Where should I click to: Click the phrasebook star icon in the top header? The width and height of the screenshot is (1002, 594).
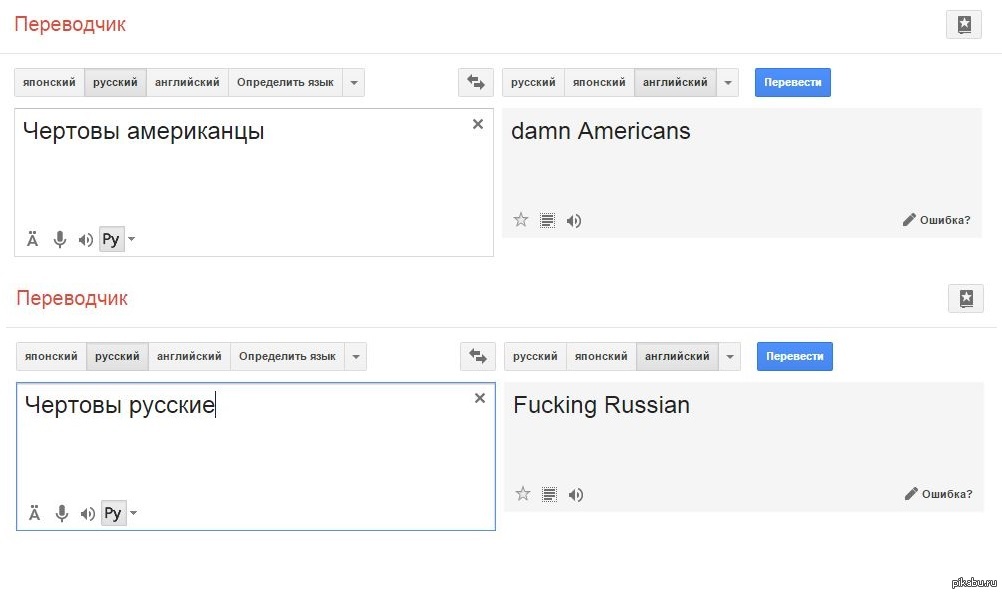(x=963, y=25)
